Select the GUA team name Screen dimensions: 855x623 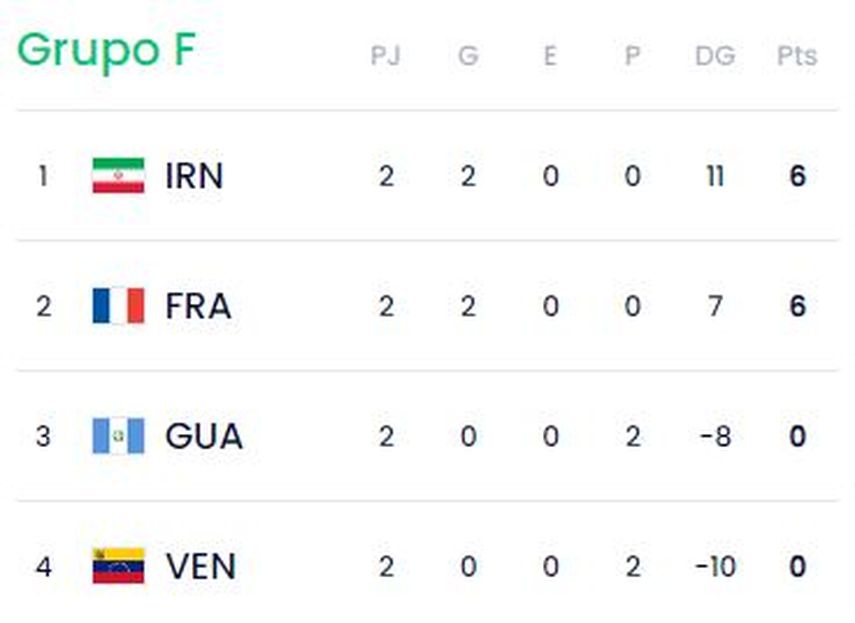204,436
